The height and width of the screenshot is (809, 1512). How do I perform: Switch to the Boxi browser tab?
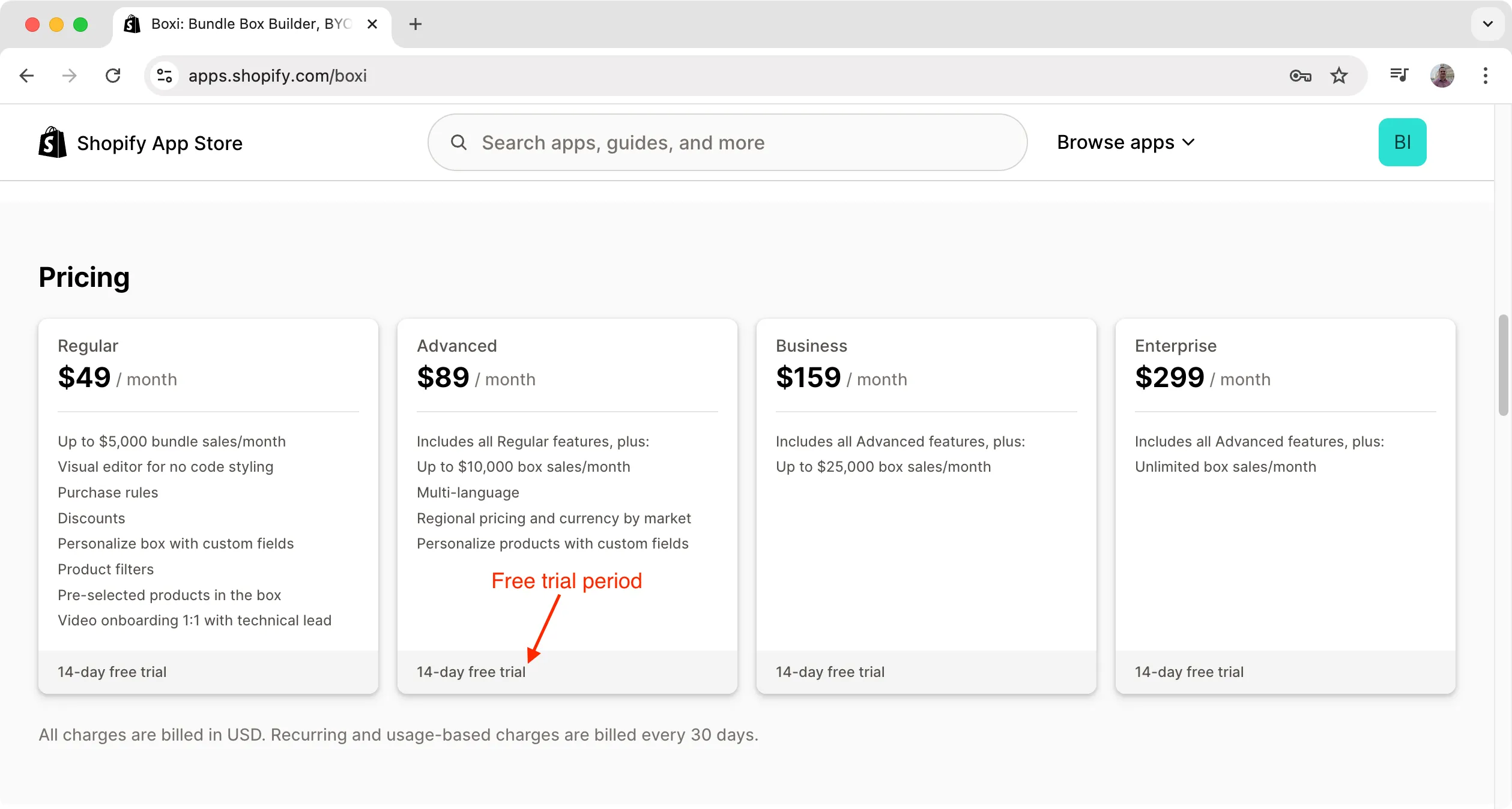[240, 24]
